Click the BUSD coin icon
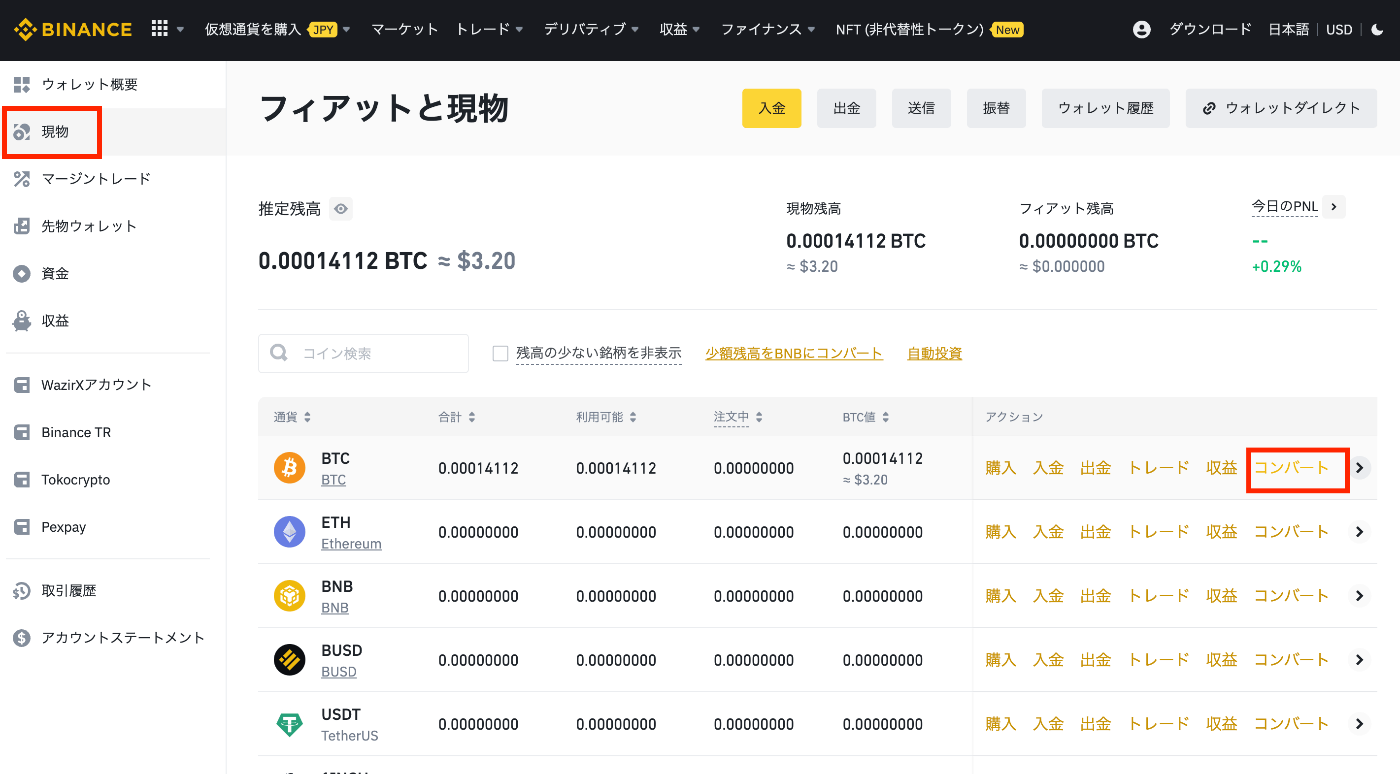This screenshot has width=1400, height=774. point(290,660)
